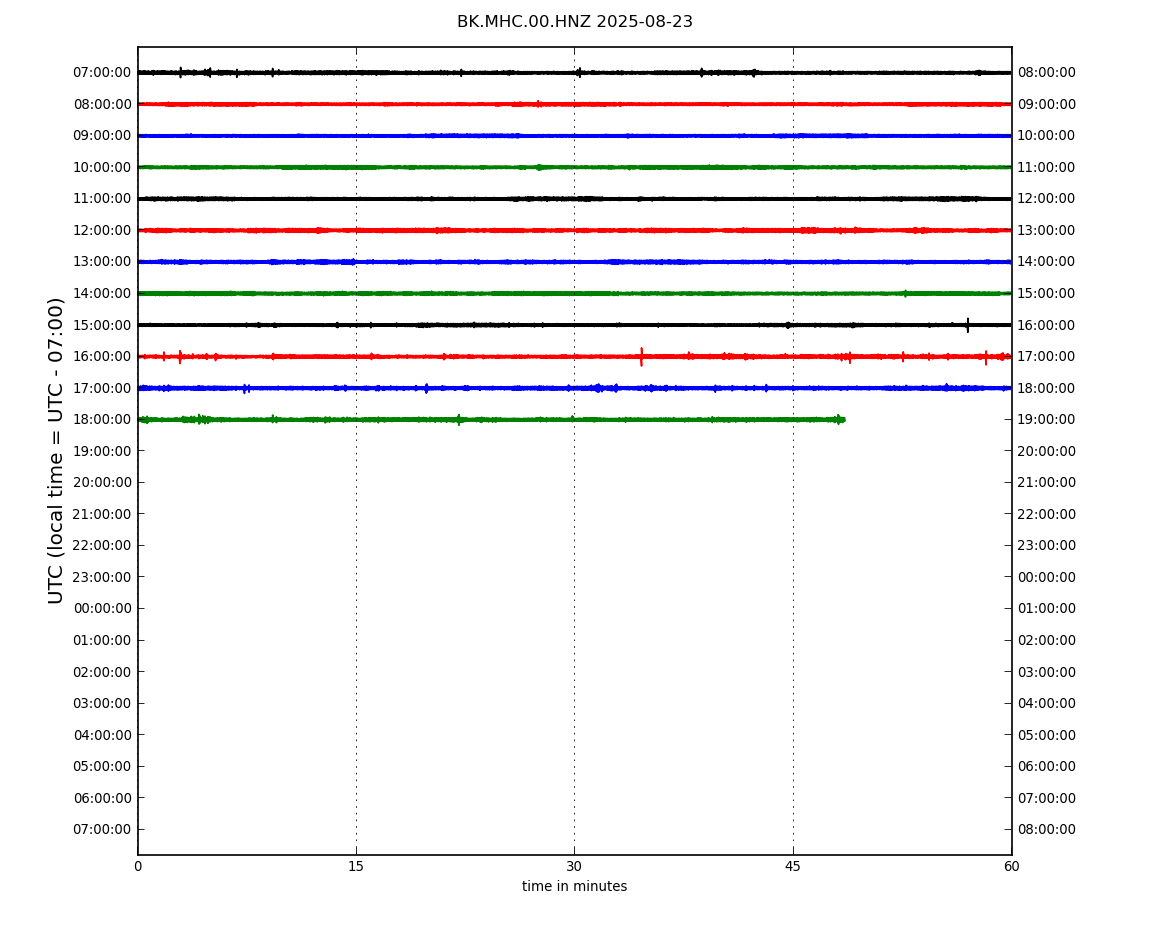Click left-axis label 21:00:00
The width and height of the screenshot is (1150, 950).
click(x=102, y=514)
